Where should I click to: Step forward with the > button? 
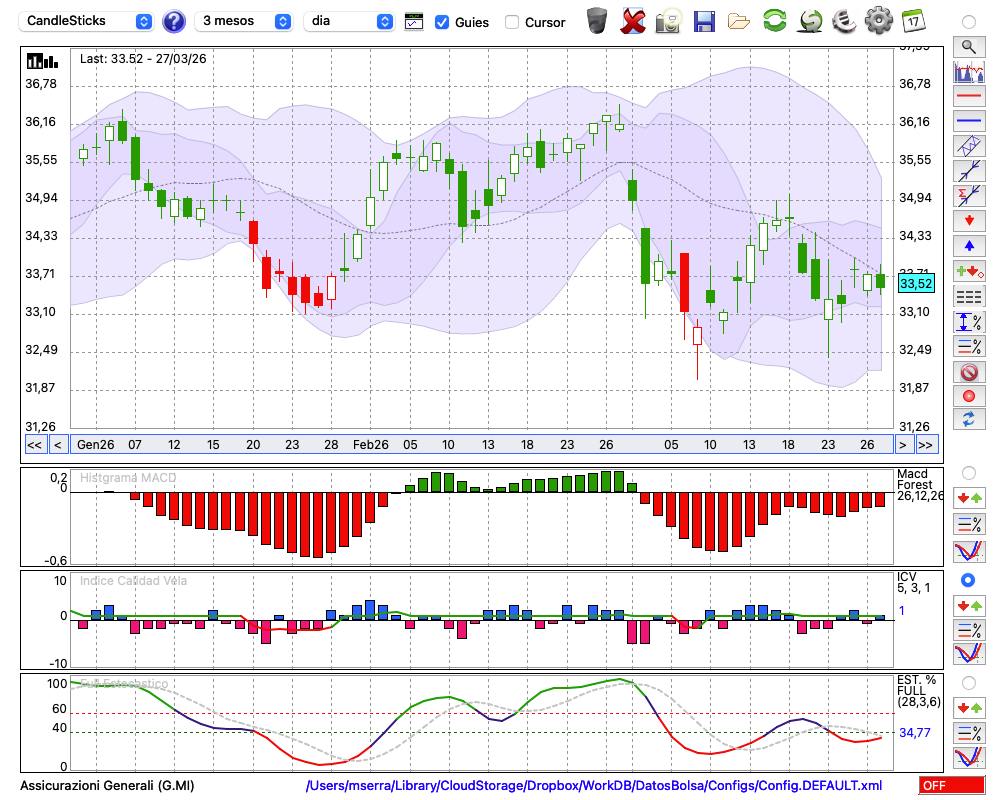coord(902,445)
